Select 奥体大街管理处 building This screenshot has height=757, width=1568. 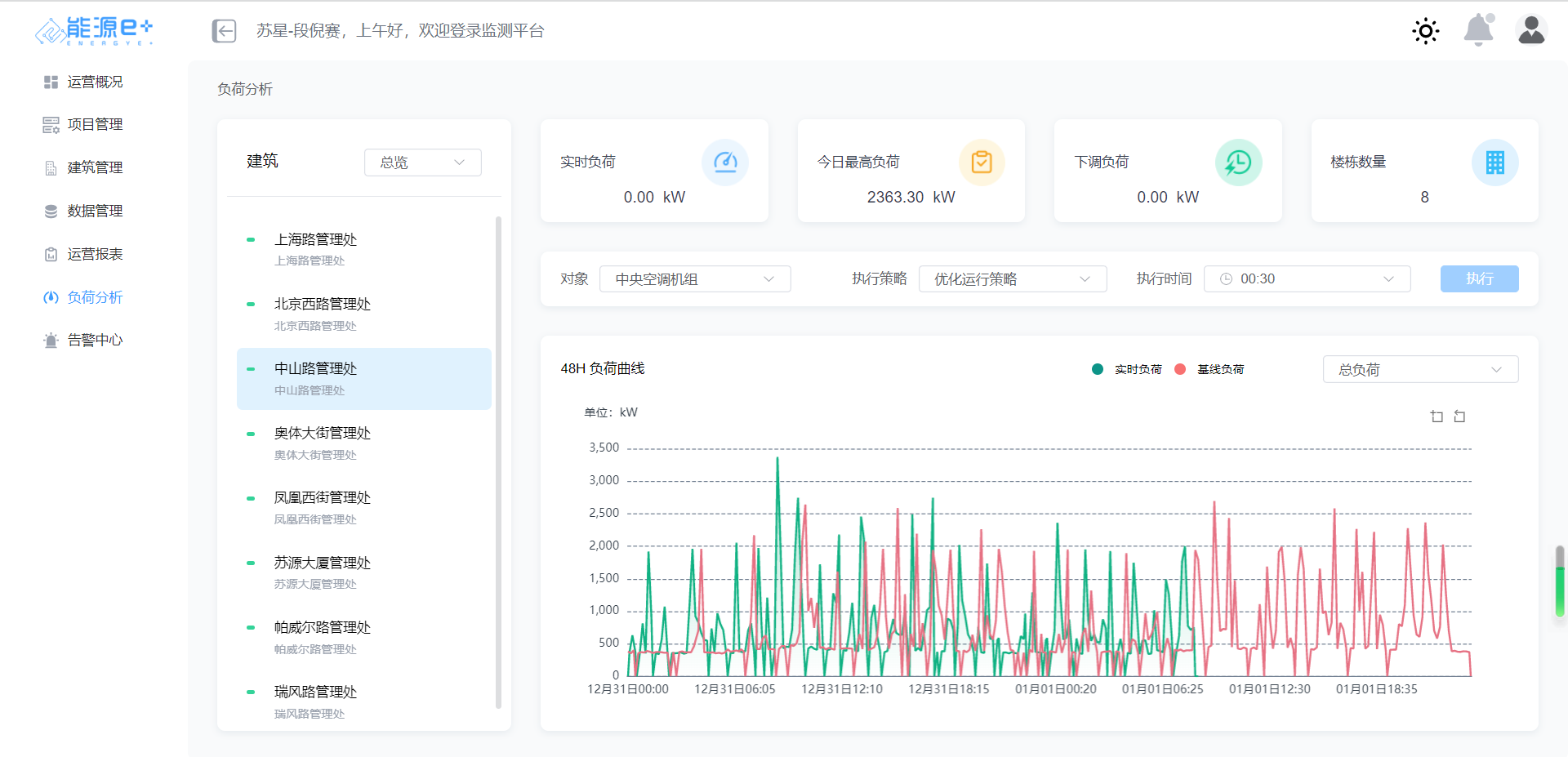[x=364, y=443]
